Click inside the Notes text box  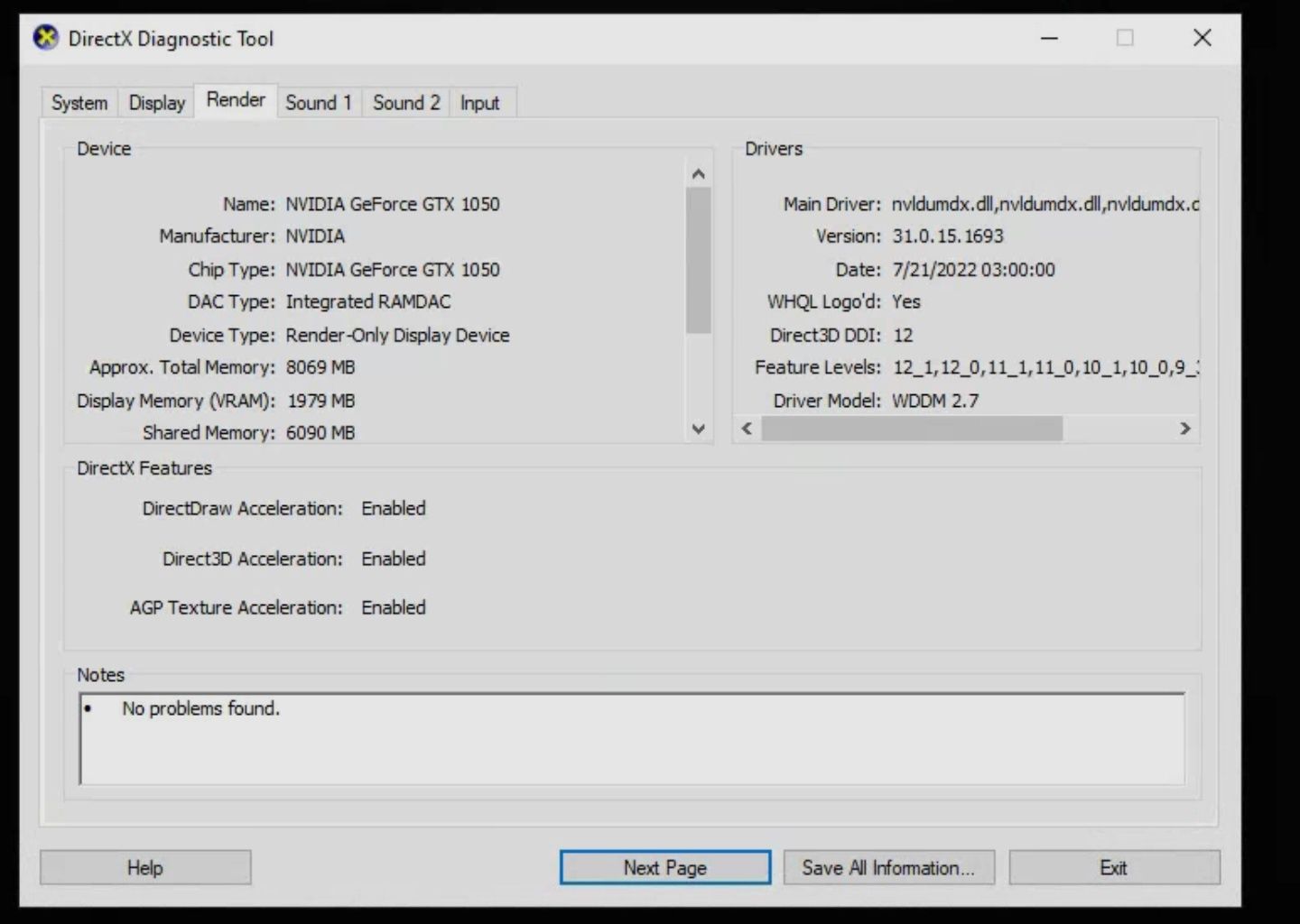pos(632,739)
